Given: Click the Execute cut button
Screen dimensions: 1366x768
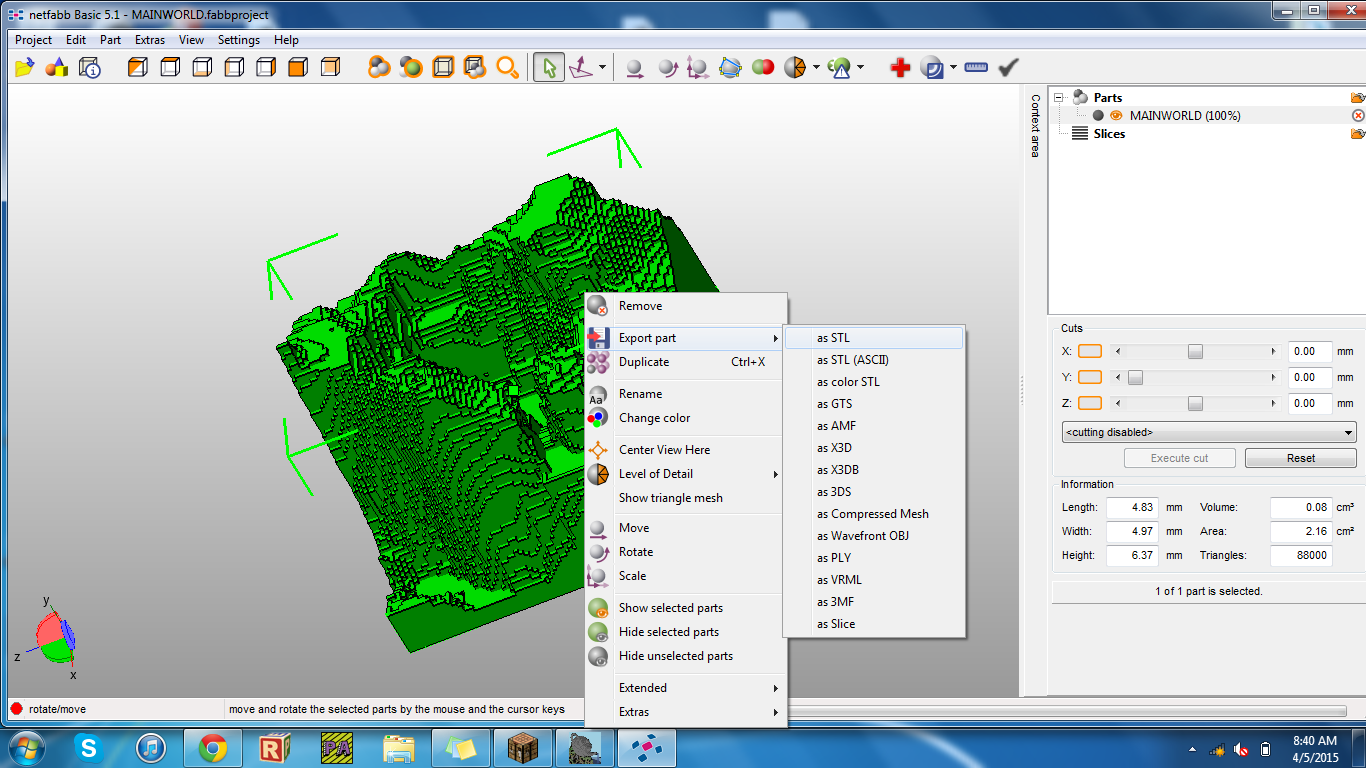Looking at the screenshot, I should (1179, 458).
